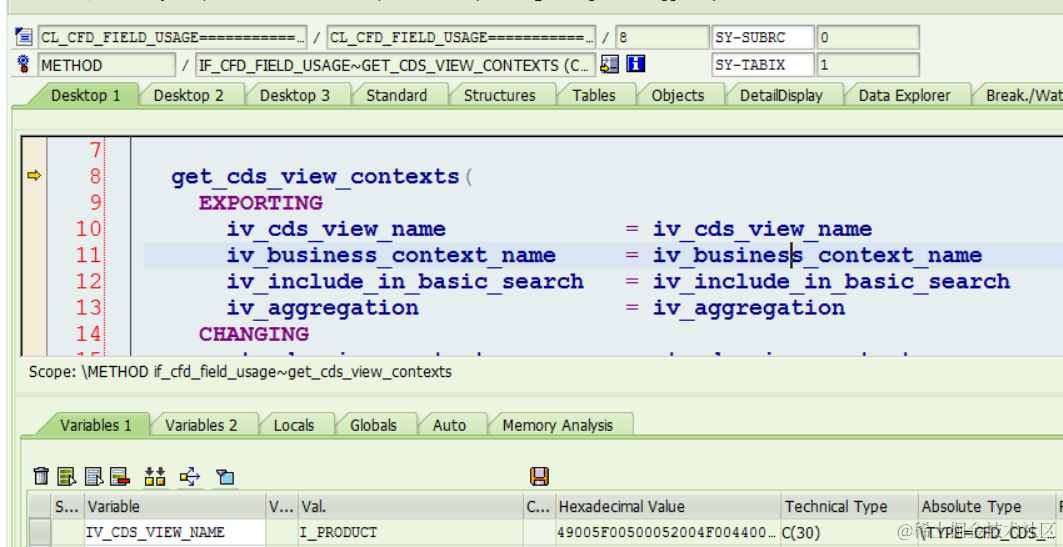Click the layout funnel icon
The width and height of the screenshot is (1063, 547).
[x=225, y=477]
